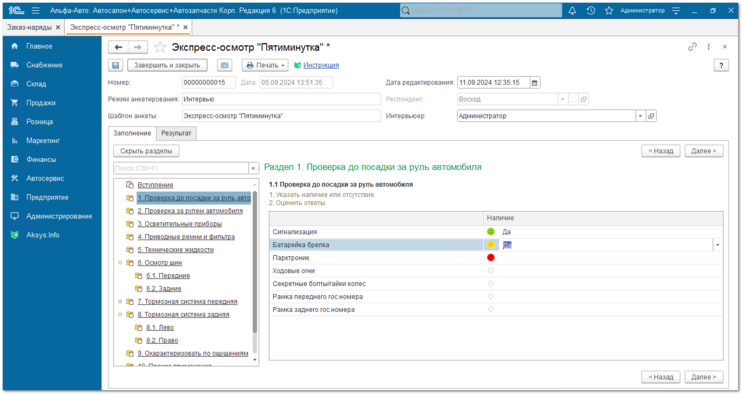The width and height of the screenshot is (743, 395).
Task: Add form to favorites with star icon
Action: (160, 47)
